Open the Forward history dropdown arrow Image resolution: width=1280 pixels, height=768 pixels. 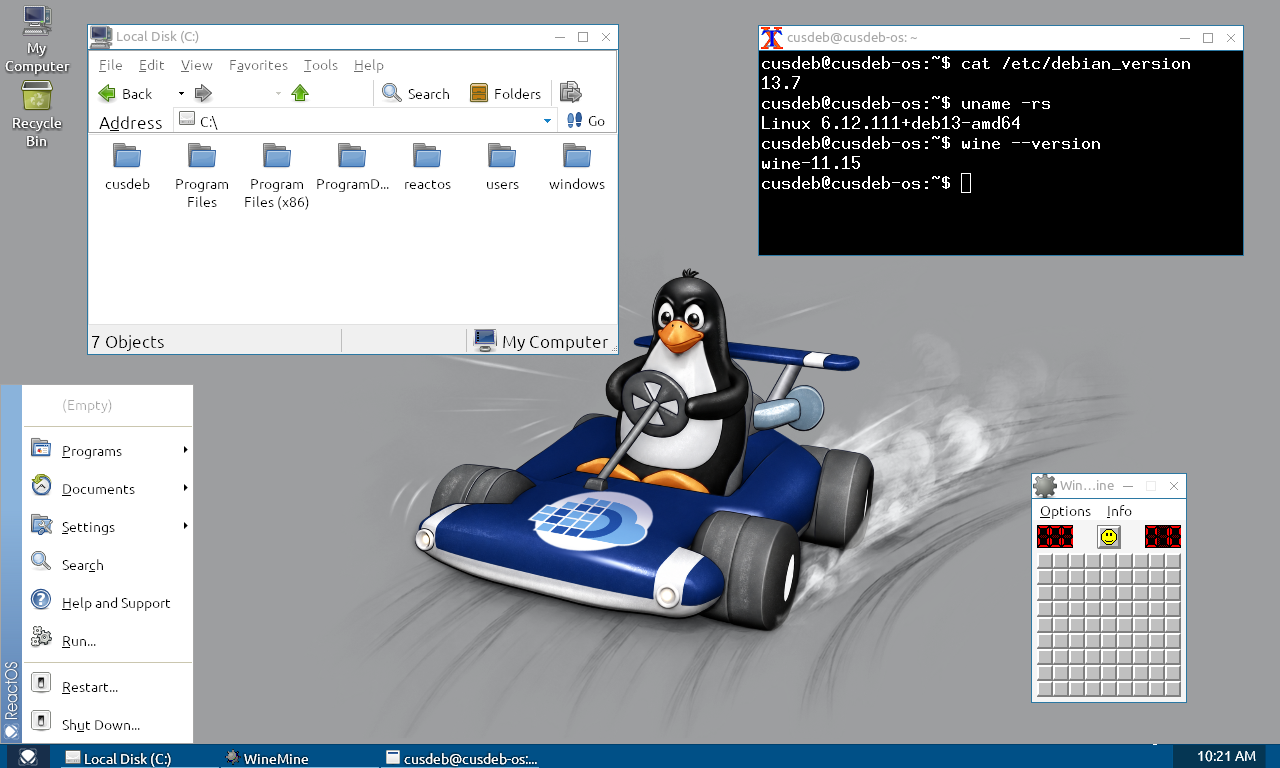[x=278, y=93]
